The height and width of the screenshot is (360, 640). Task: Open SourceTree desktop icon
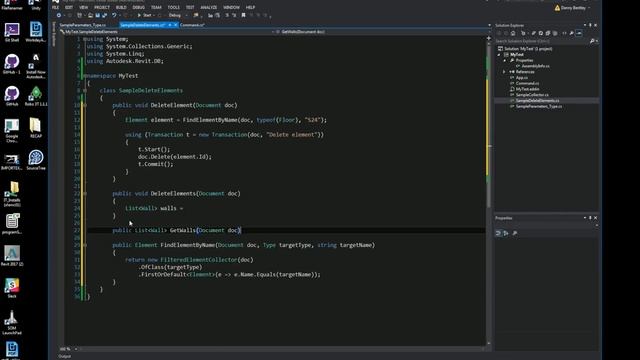point(36,160)
